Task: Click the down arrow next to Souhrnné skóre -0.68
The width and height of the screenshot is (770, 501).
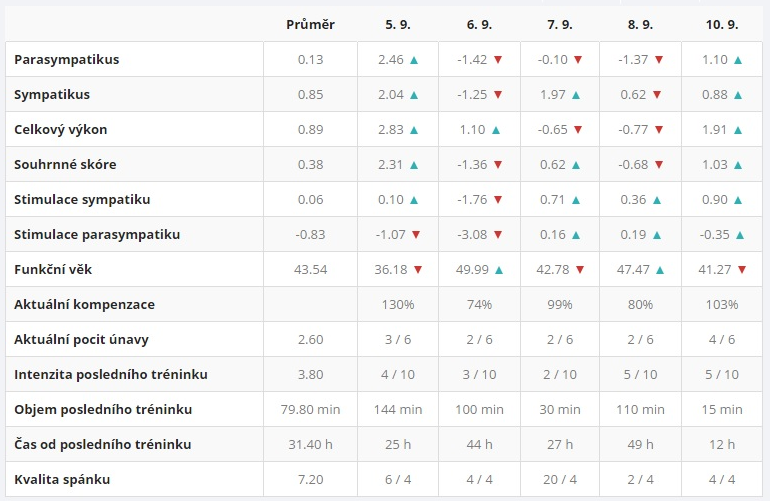Action: 659,165
